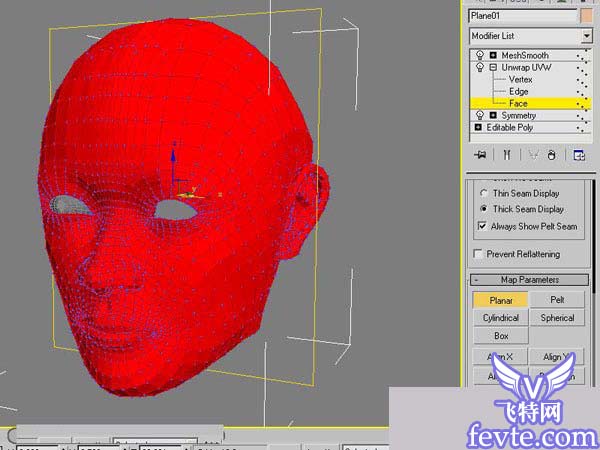Expand the Editable Poly modifier

(x=478, y=128)
